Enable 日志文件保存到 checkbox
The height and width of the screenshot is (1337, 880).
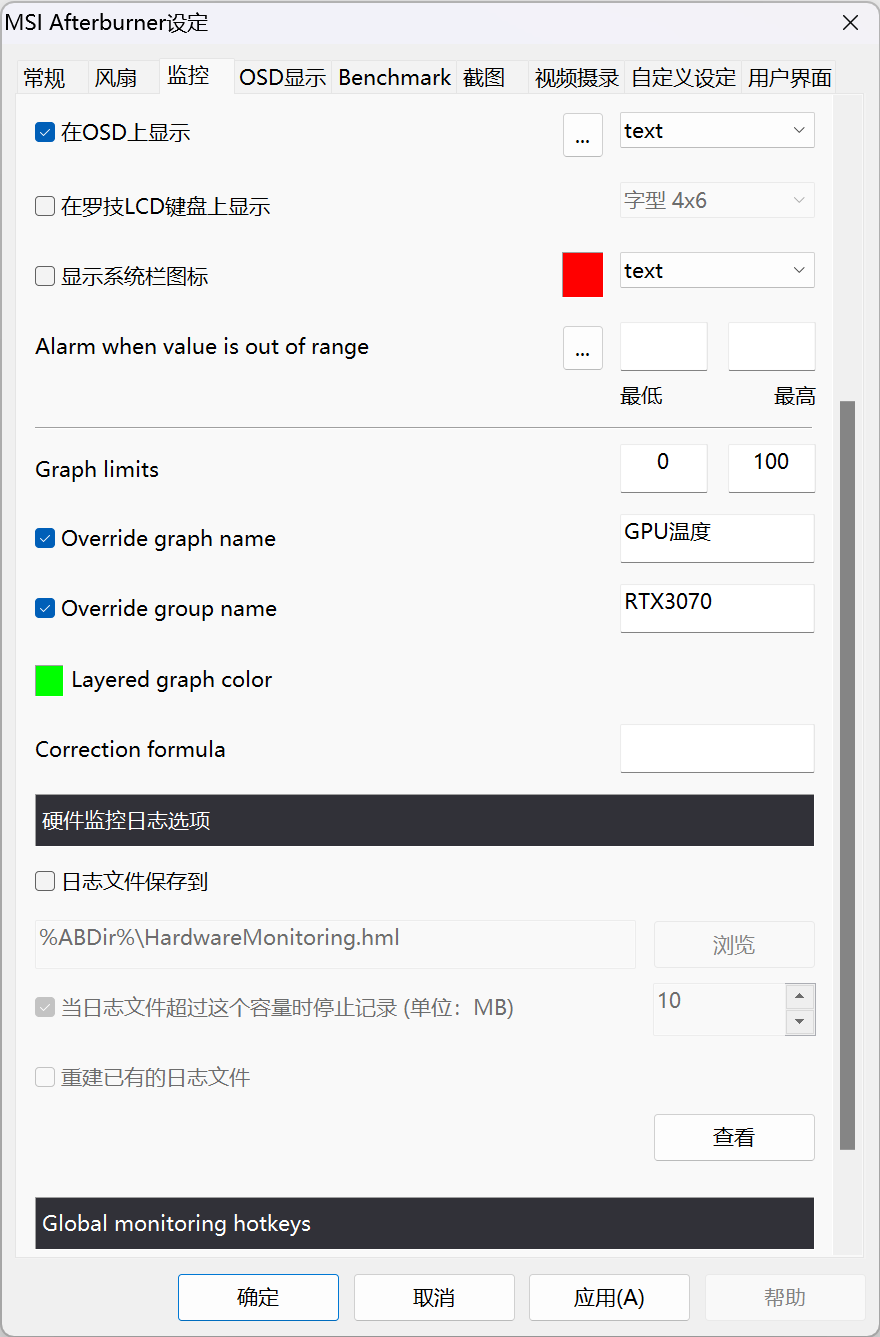pos(45,881)
